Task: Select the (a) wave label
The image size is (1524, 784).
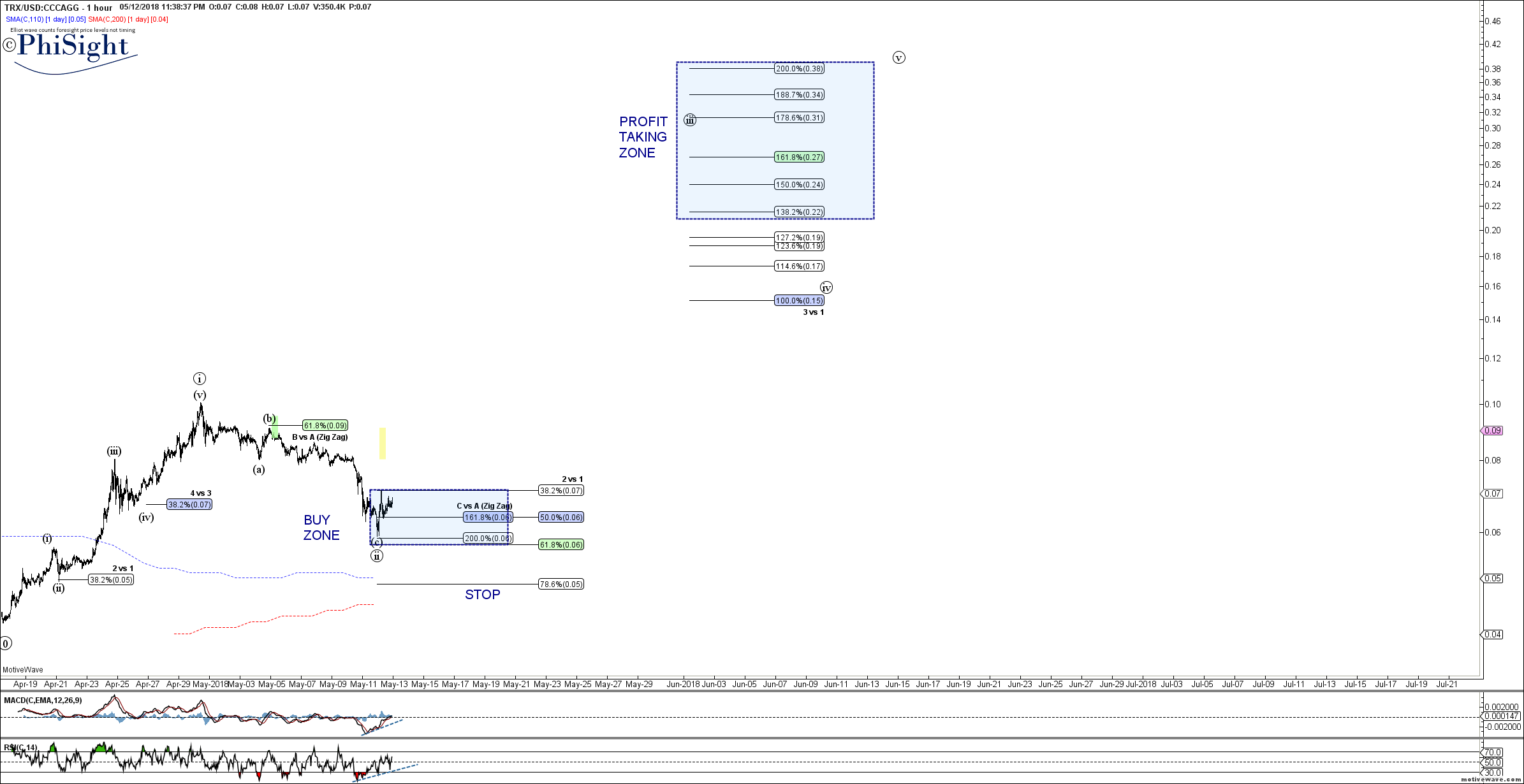Action: pos(258,470)
